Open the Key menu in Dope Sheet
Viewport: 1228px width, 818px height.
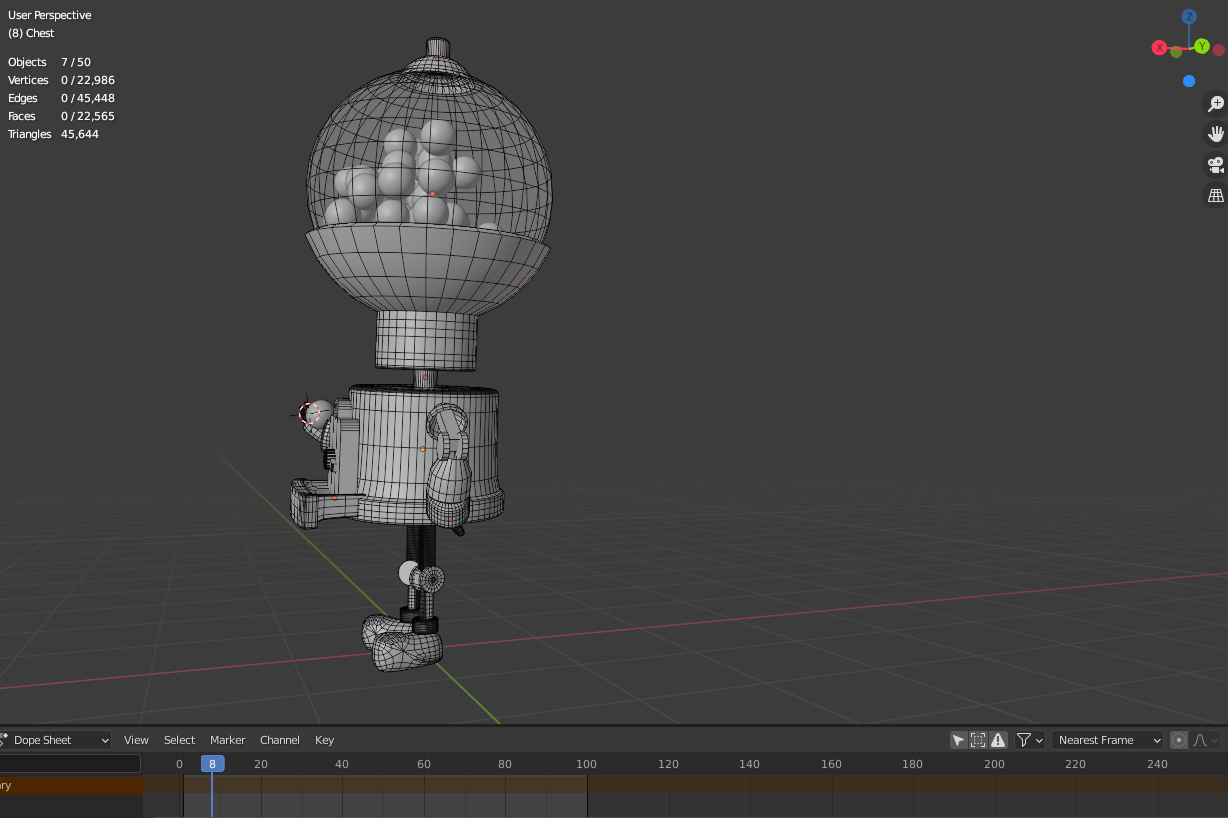(x=324, y=740)
